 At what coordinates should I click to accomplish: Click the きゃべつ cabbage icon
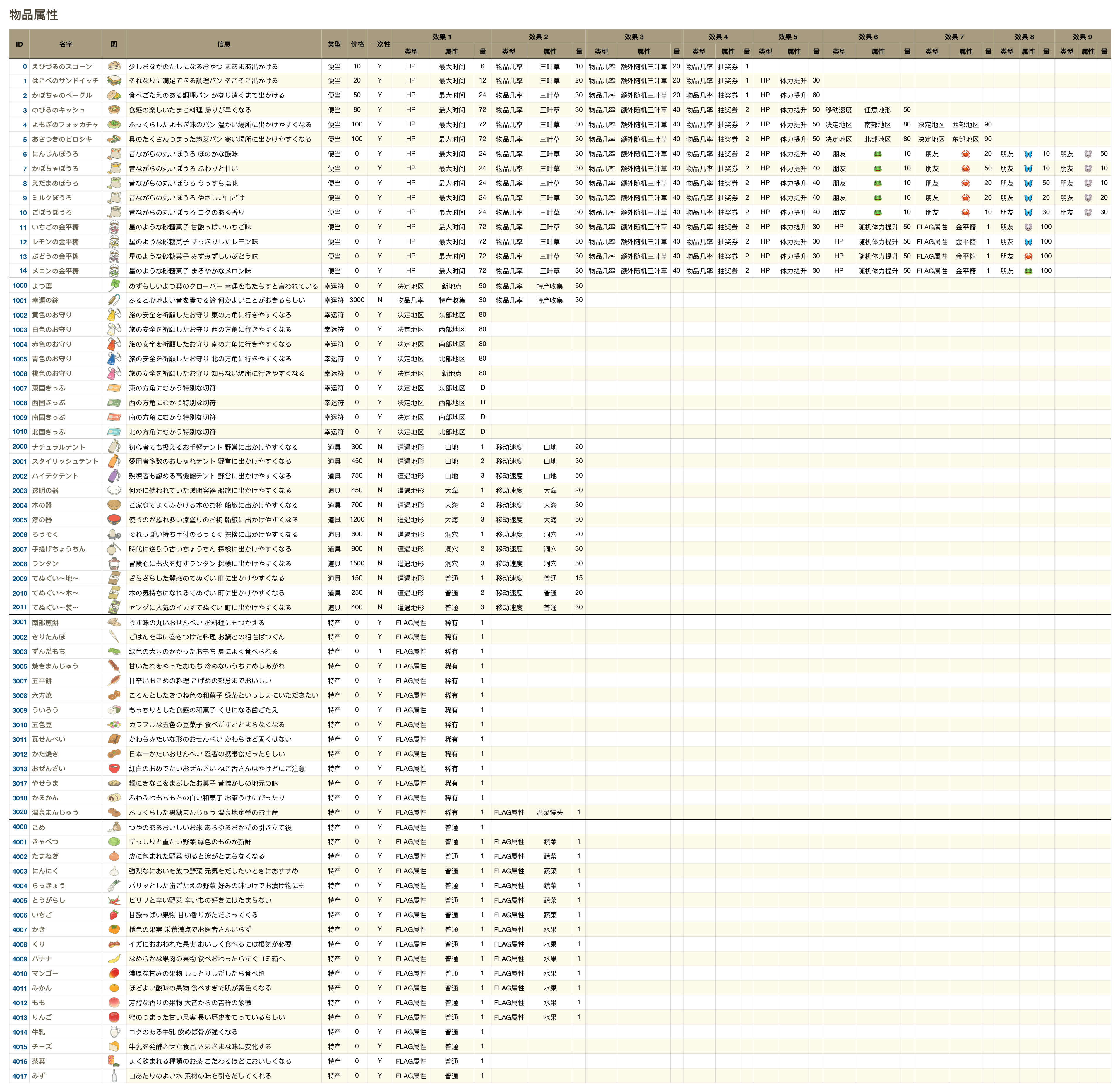(114, 841)
